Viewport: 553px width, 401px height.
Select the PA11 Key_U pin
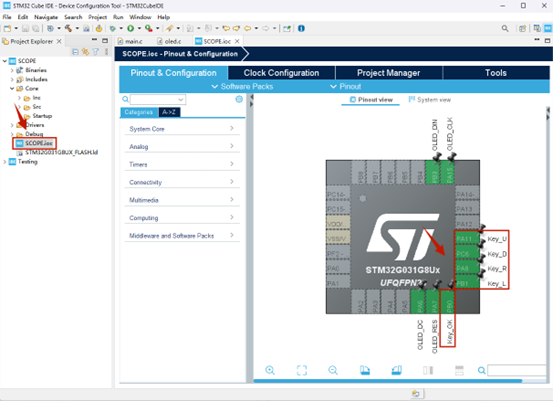point(467,239)
